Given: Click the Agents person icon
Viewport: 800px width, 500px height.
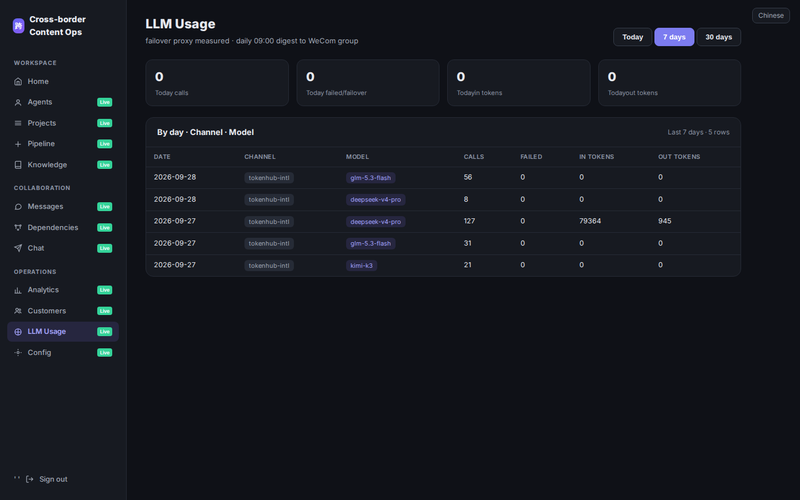Looking at the screenshot, I should point(18,103).
